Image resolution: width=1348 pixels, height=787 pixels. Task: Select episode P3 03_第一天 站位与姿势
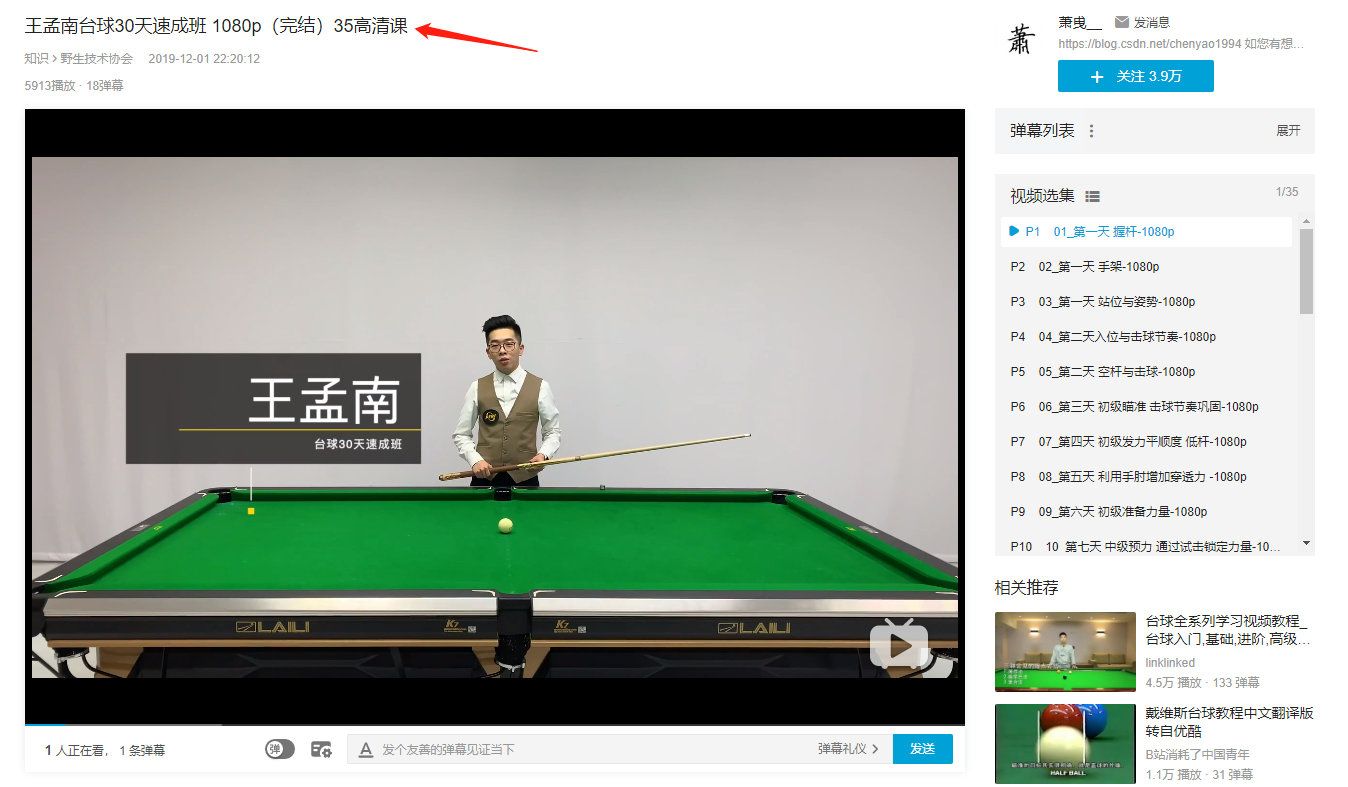pyautogui.click(x=1147, y=301)
